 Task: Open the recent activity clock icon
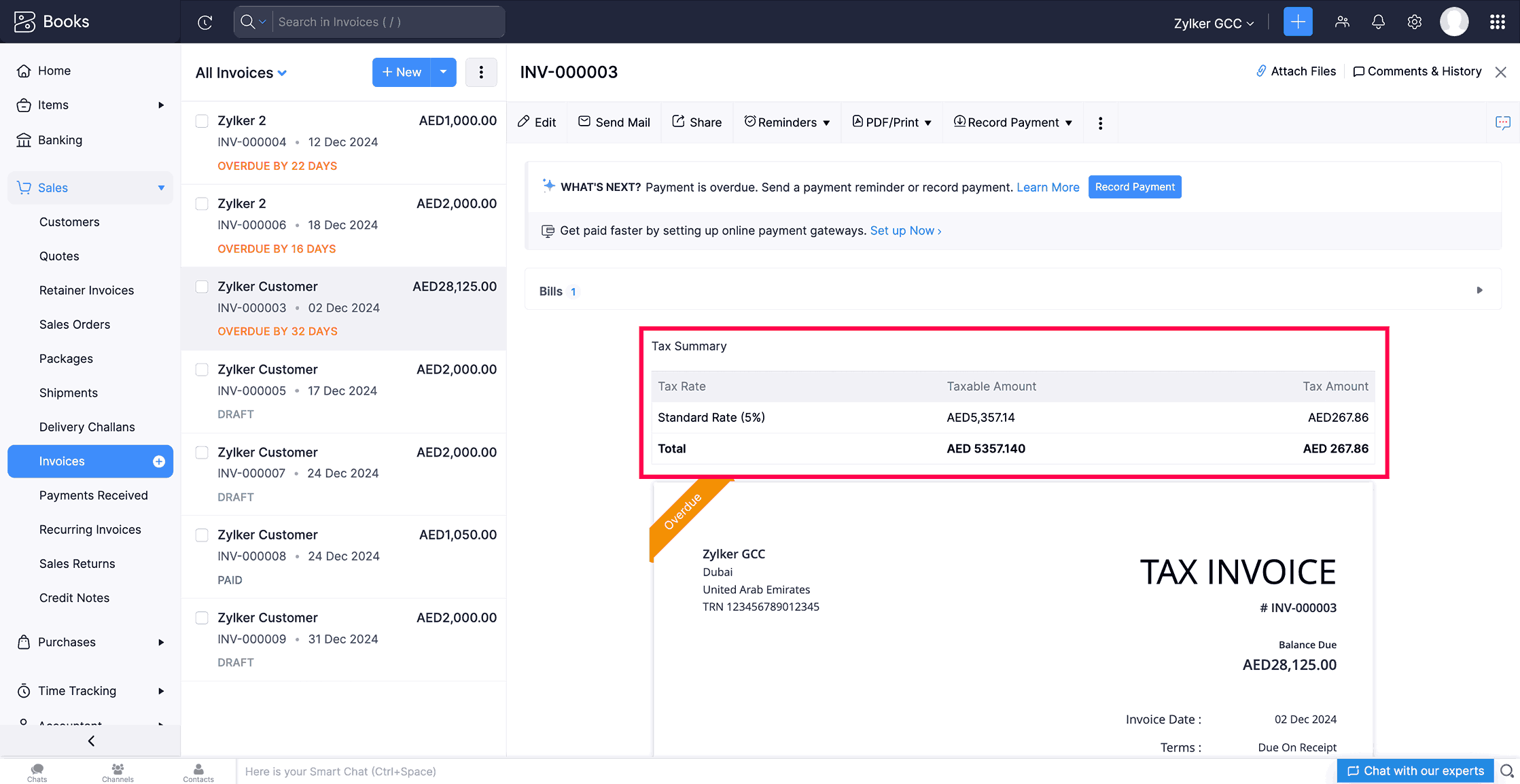[x=205, y=22]
